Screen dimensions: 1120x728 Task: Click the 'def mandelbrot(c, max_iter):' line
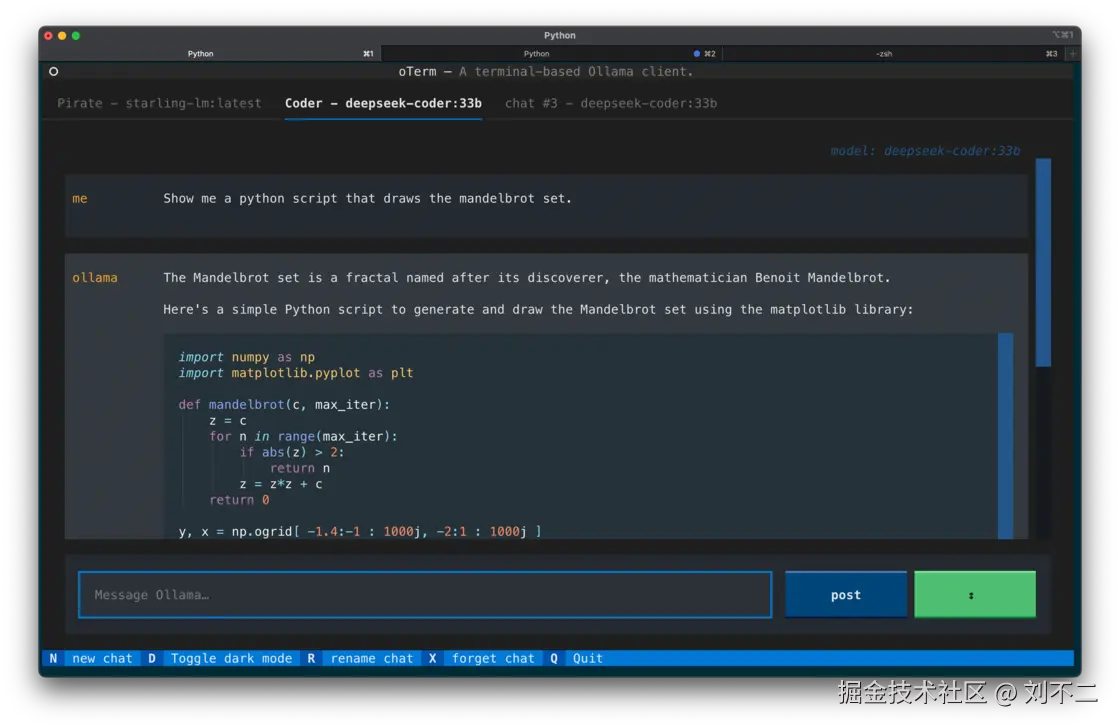tap(284, 404)
